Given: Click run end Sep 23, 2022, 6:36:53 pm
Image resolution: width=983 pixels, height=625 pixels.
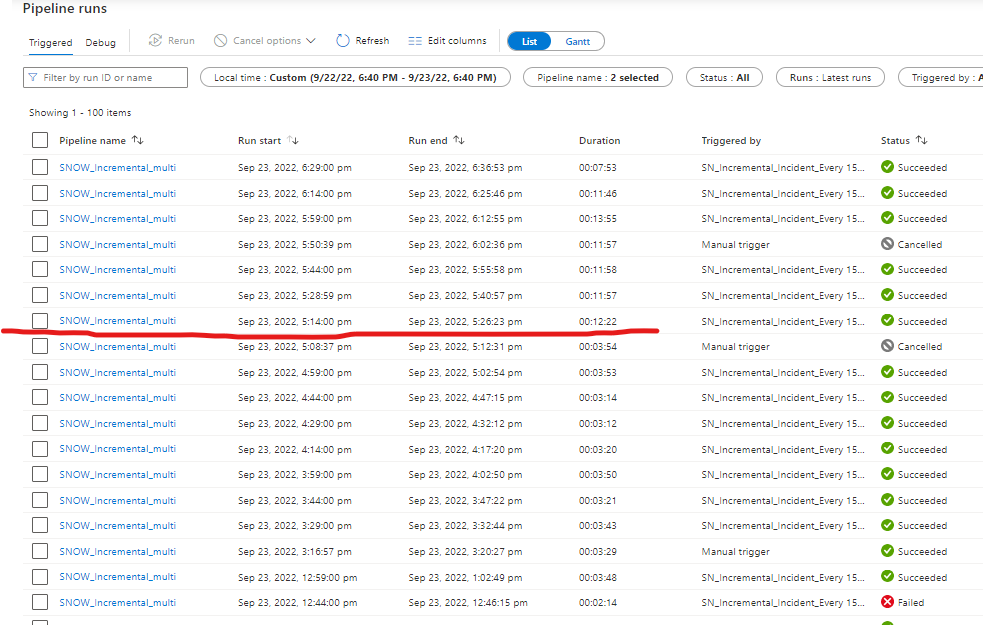Looking at the screenshot, I should click(465, 167).
